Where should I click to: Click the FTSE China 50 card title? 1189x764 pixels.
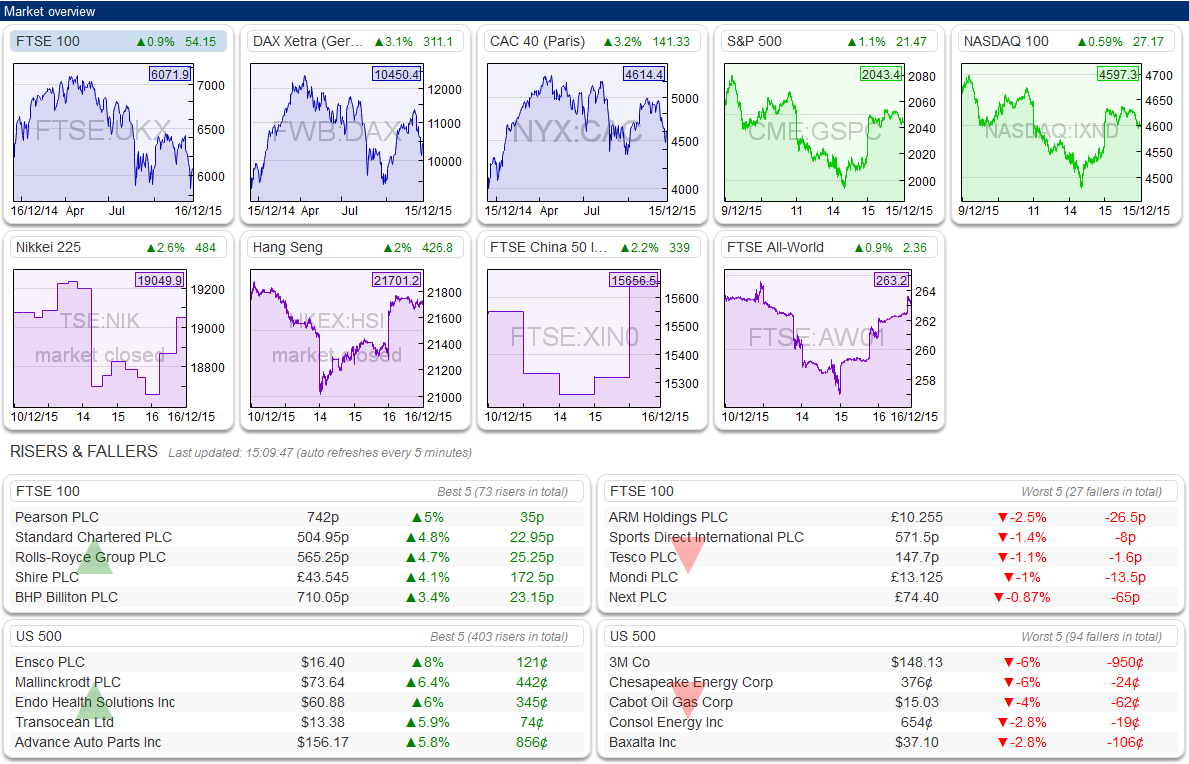(x=548, y=248)
